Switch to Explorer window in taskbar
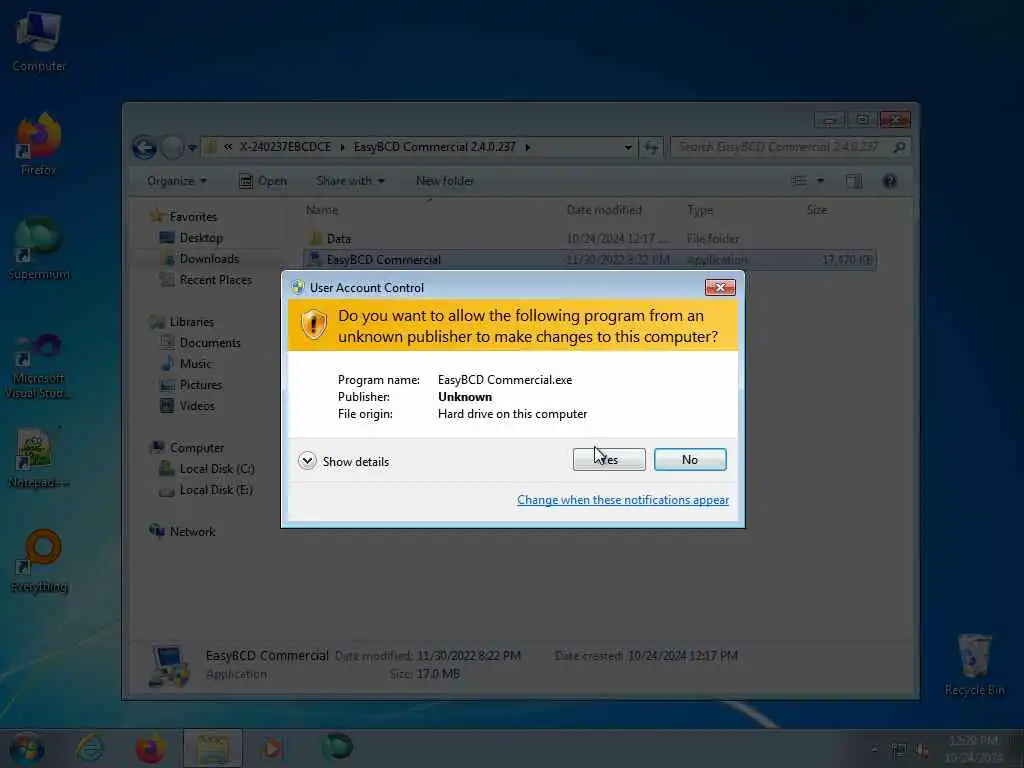 coord(212,748)
